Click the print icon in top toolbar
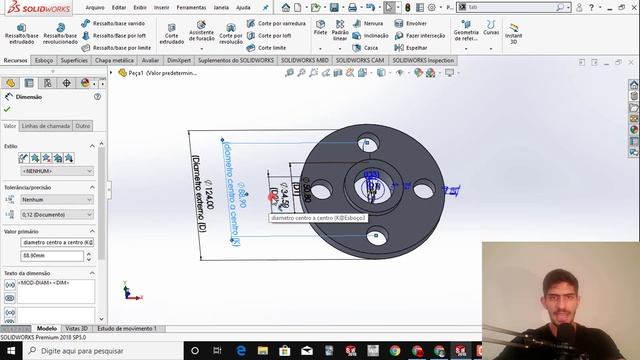The width and height of the screenshot is (640, 360). click(352, 7)
